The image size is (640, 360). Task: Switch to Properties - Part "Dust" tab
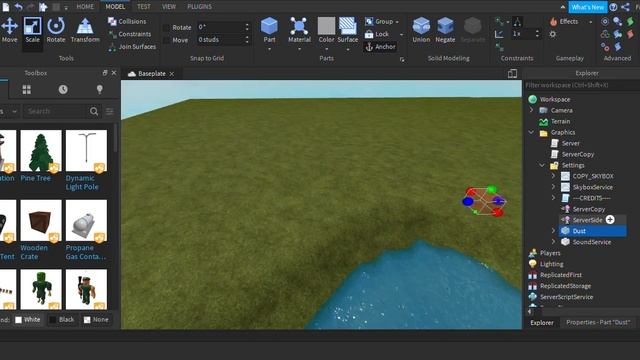[598, 322]
